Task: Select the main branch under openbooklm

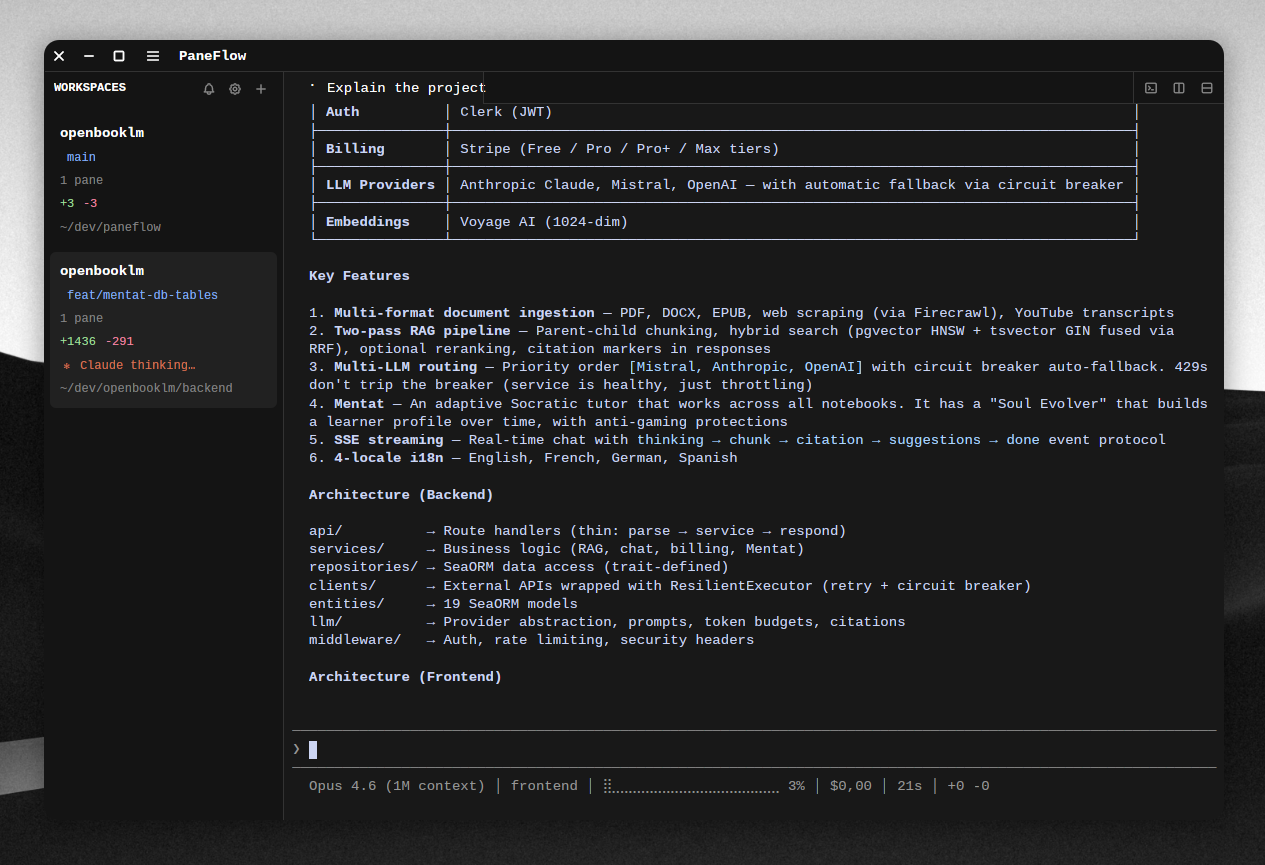Action: pos(81,157)
